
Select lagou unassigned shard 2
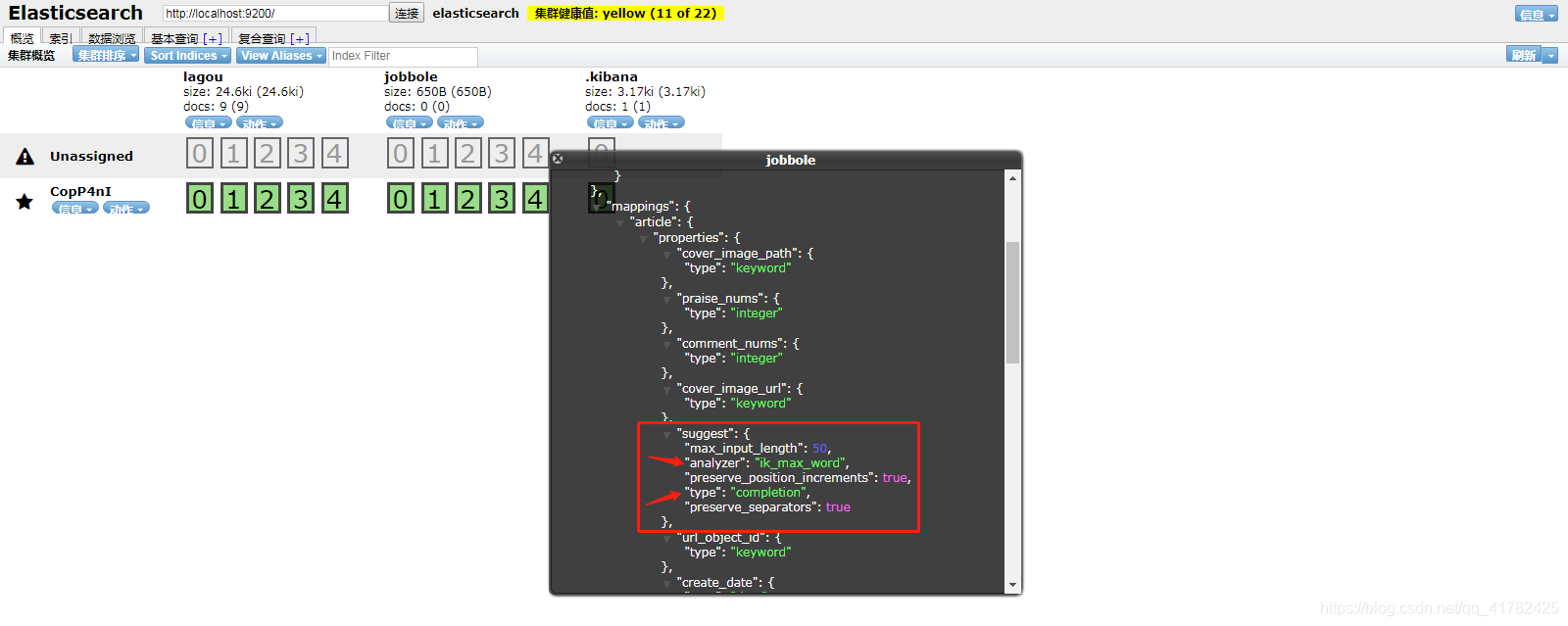click(267, 154)
